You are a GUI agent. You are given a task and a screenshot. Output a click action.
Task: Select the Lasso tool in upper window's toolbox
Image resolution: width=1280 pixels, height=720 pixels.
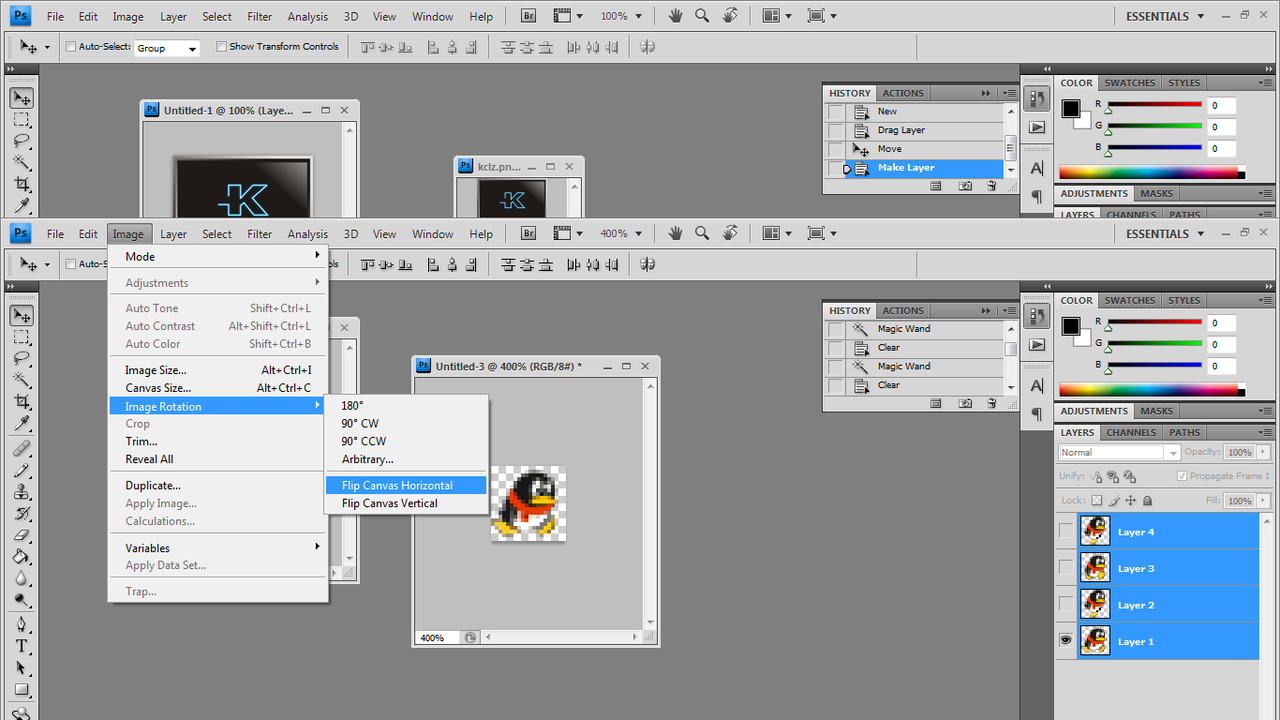(x=22, y=141)
